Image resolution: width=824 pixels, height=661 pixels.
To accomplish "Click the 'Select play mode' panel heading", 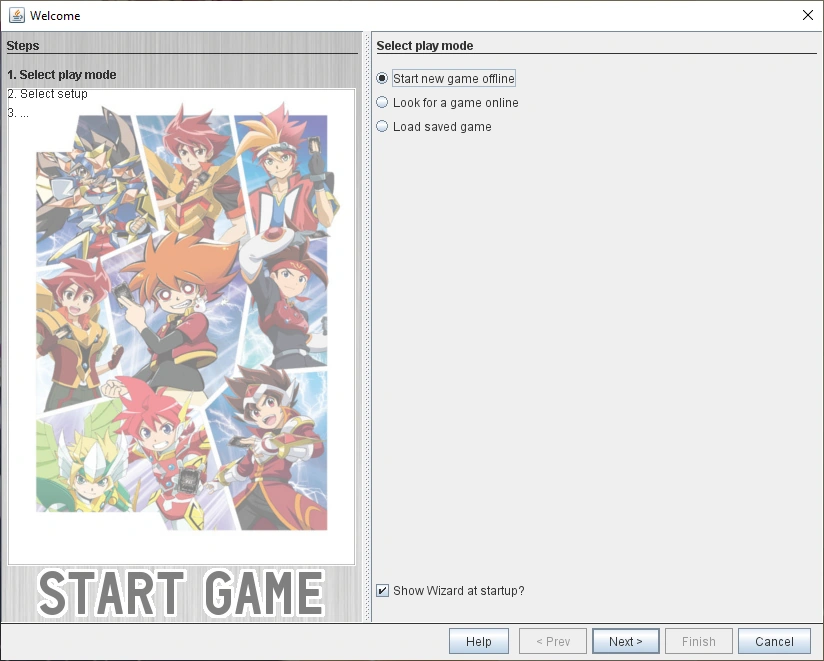I will point(425,46).
